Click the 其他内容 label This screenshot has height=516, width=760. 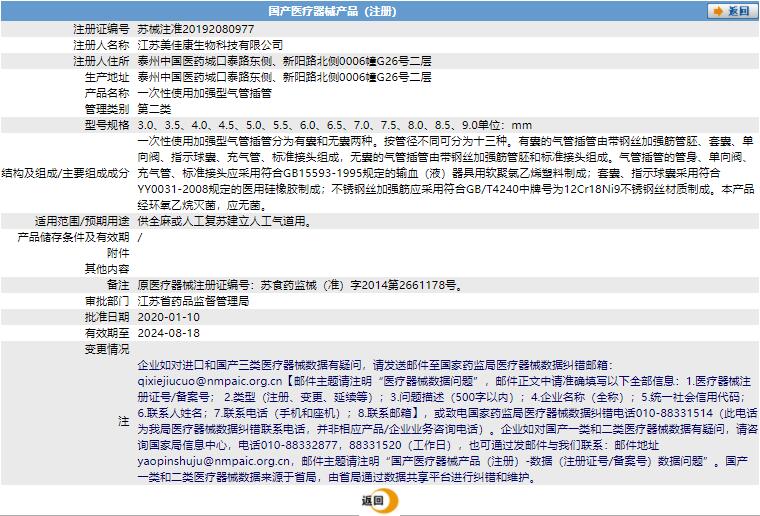tap(107, 269)
